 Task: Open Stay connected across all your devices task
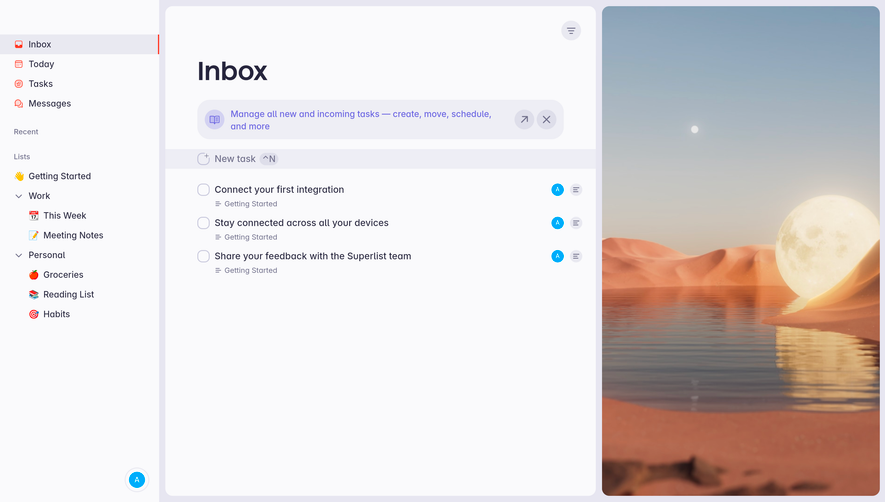[x=301, y=223]
